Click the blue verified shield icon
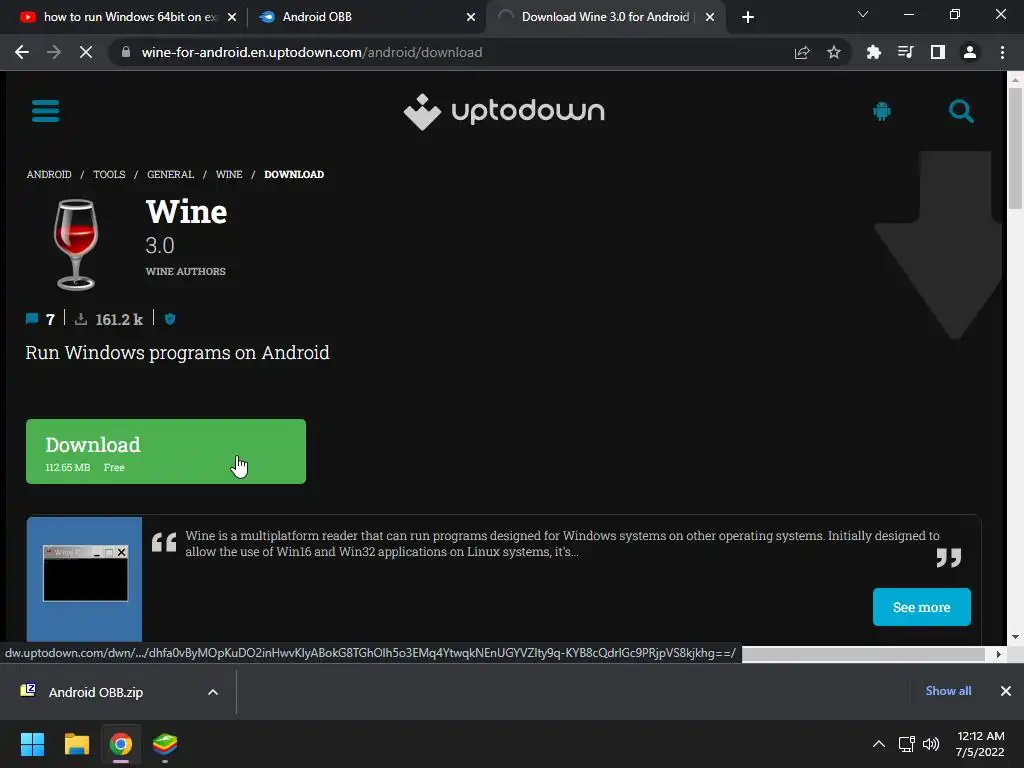This screenshot has width=1024, height=768. click(170, 319)
